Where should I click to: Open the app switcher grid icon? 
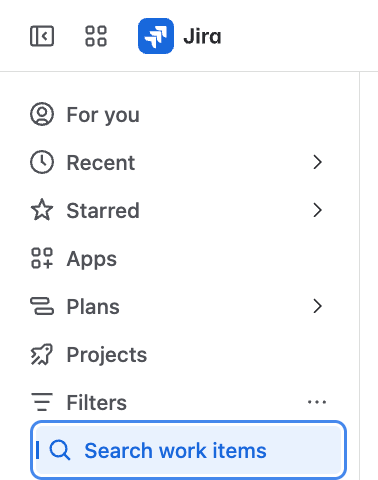coord(96,36)
